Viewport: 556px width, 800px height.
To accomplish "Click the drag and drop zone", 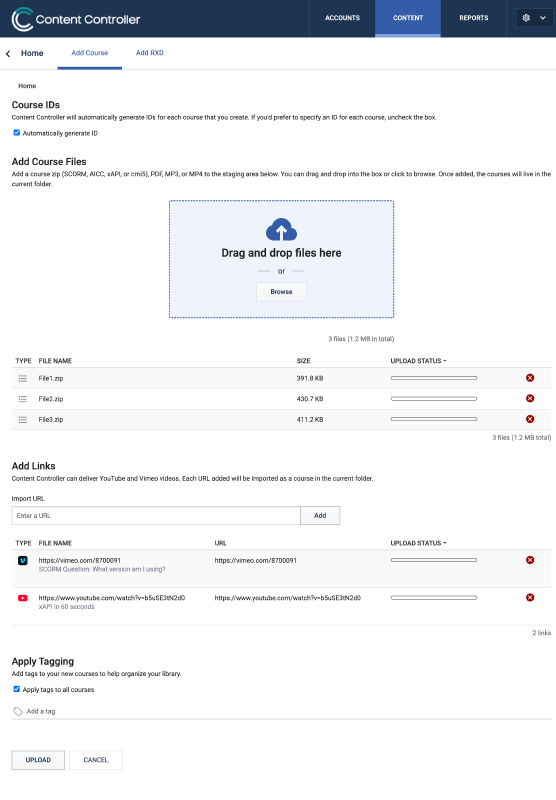I will (x=282, y=259).
